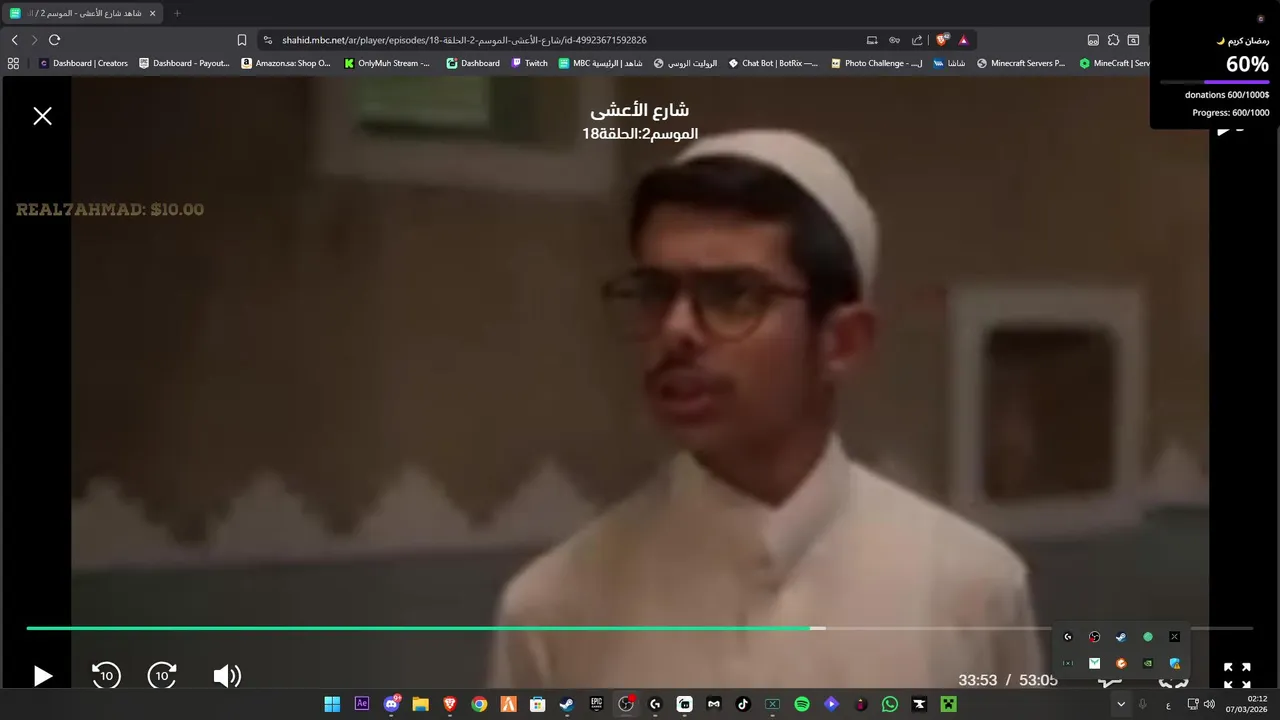Open the Amazon.sa: Shop bookmark
Image resolution: width=1280 pixels, height=720 pixels.
[x=286, y=63]
